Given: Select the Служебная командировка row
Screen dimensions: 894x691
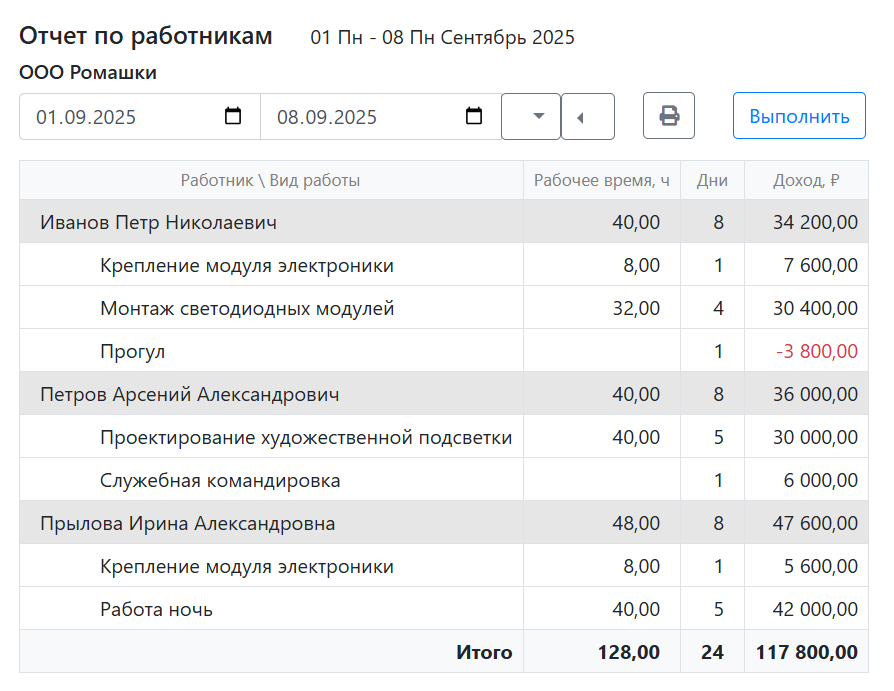Looking at the screenshot, I should point(220,481).
